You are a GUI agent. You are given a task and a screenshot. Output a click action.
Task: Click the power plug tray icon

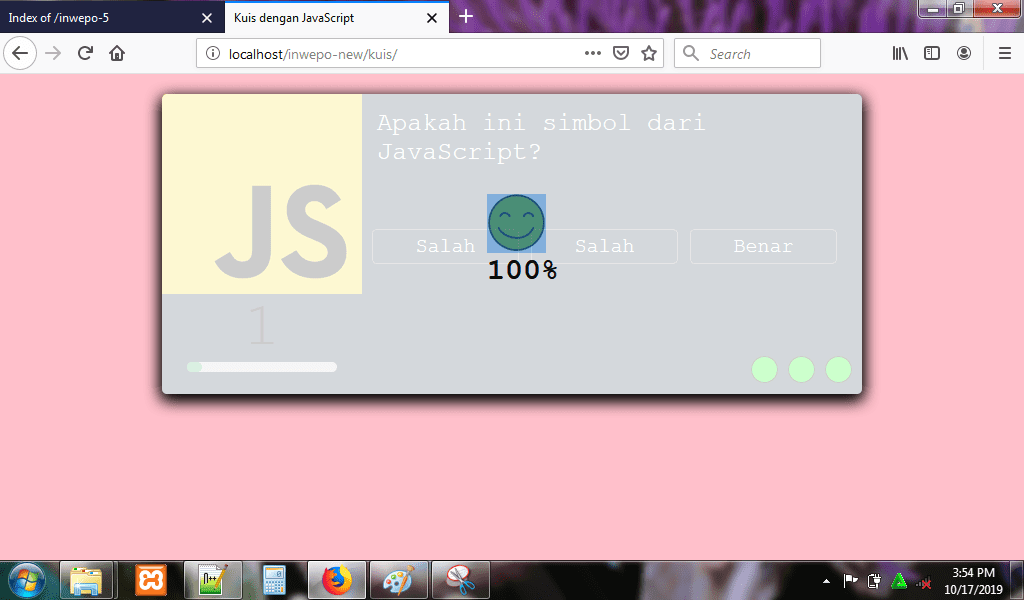click(874, 580)
